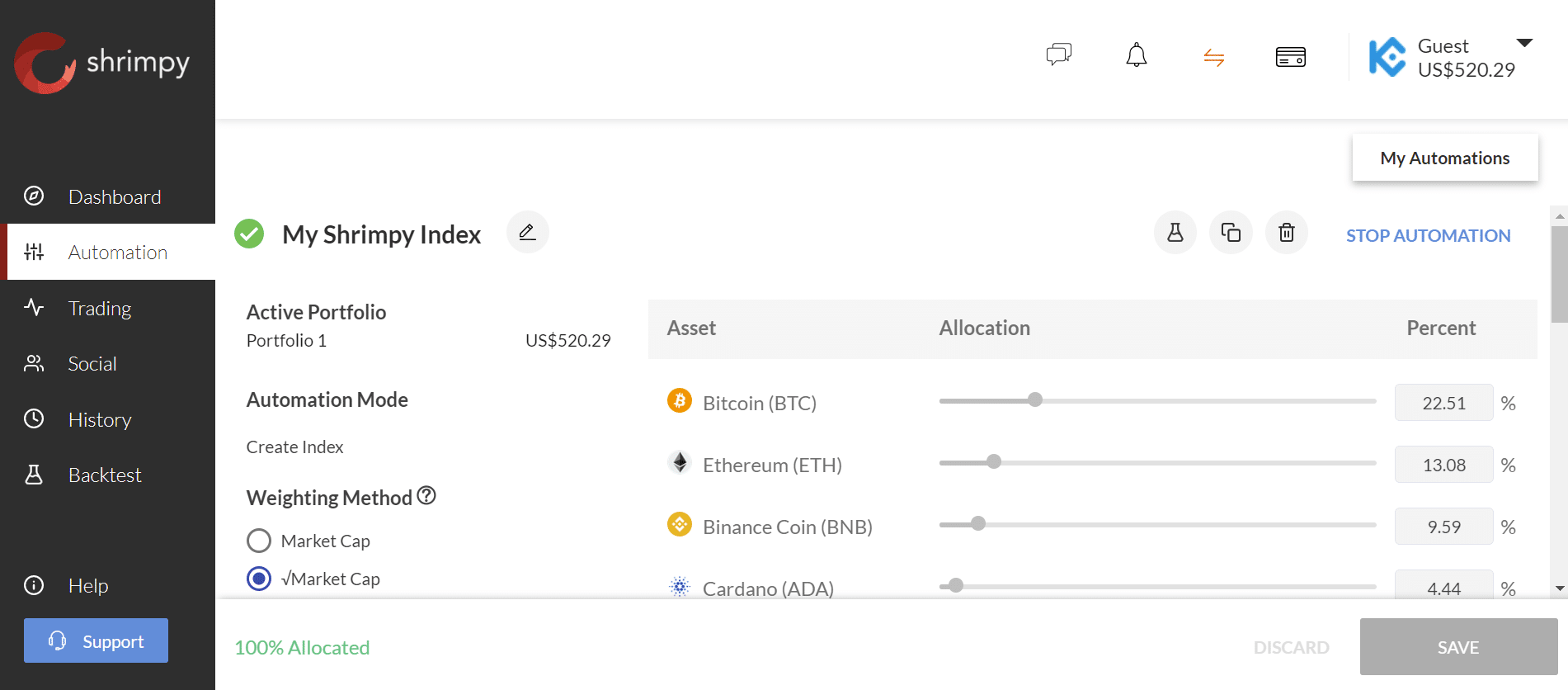Click the orange transfer arrows icon
This screenshot has width=1568, height=690.
[1214, 57]
